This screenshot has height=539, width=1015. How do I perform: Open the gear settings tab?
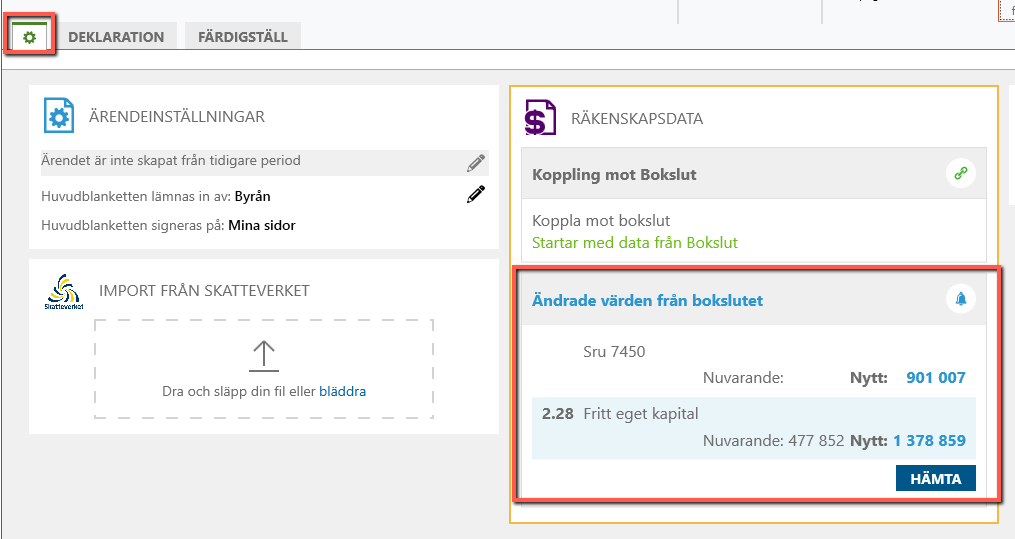[x=29, y=36]
